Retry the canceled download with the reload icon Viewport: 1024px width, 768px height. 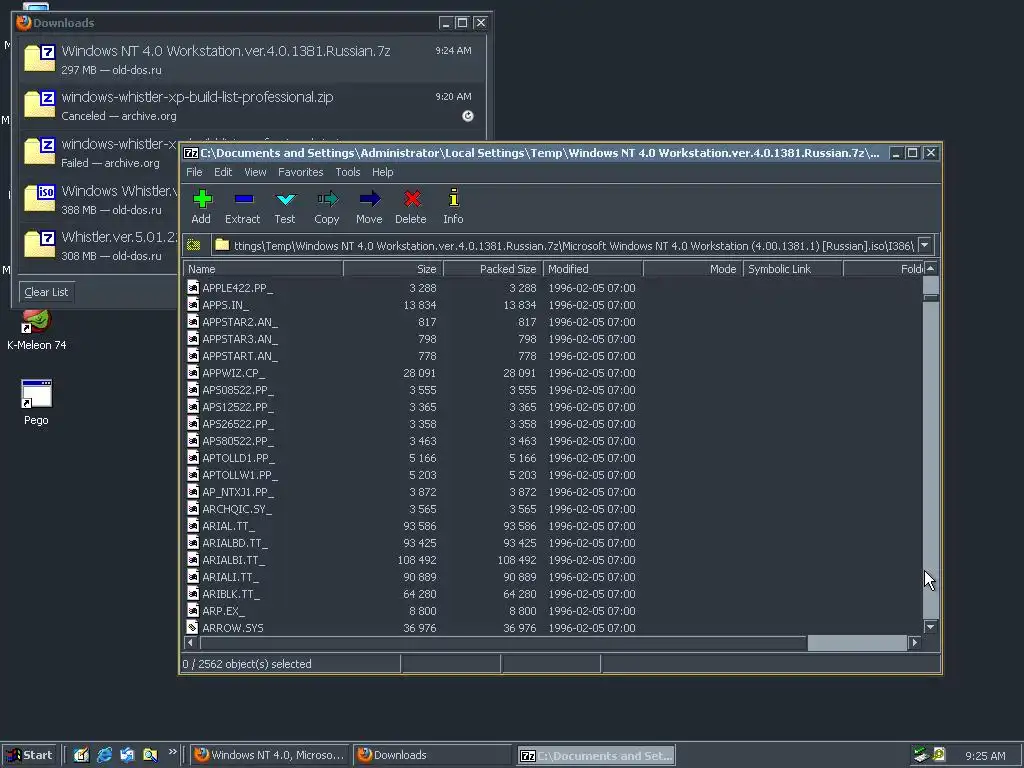468,116
